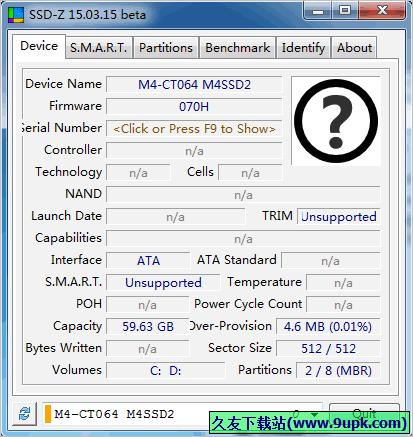The image size is (413, 437).
Task: Switch to the Device tab
Action: (39, 46)
